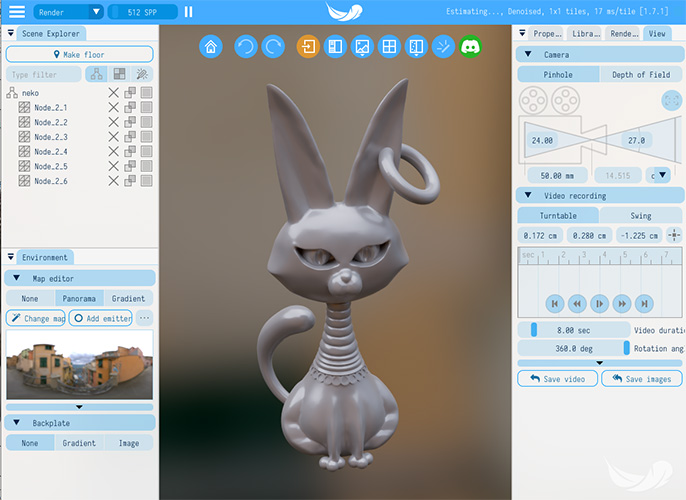Switch to the Gradient map tab
The image size is (686, 500).
[129, 298]
